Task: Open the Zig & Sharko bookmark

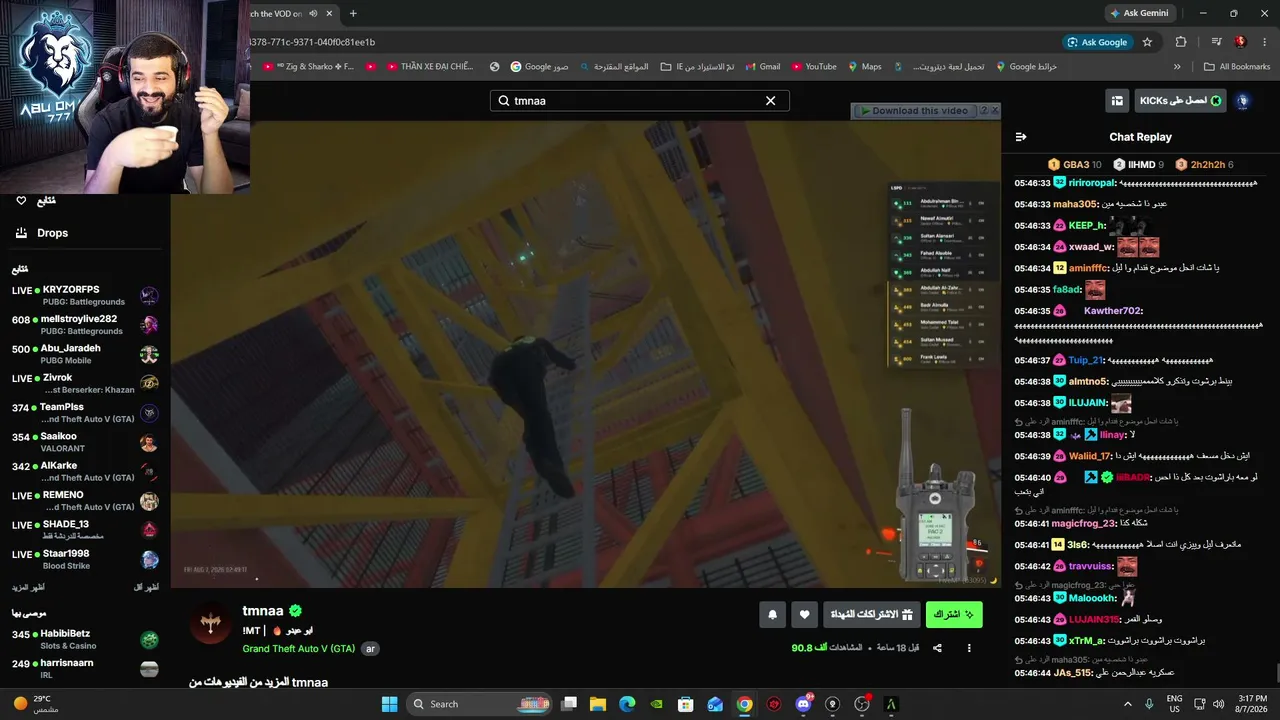Action: coord(309,67)
